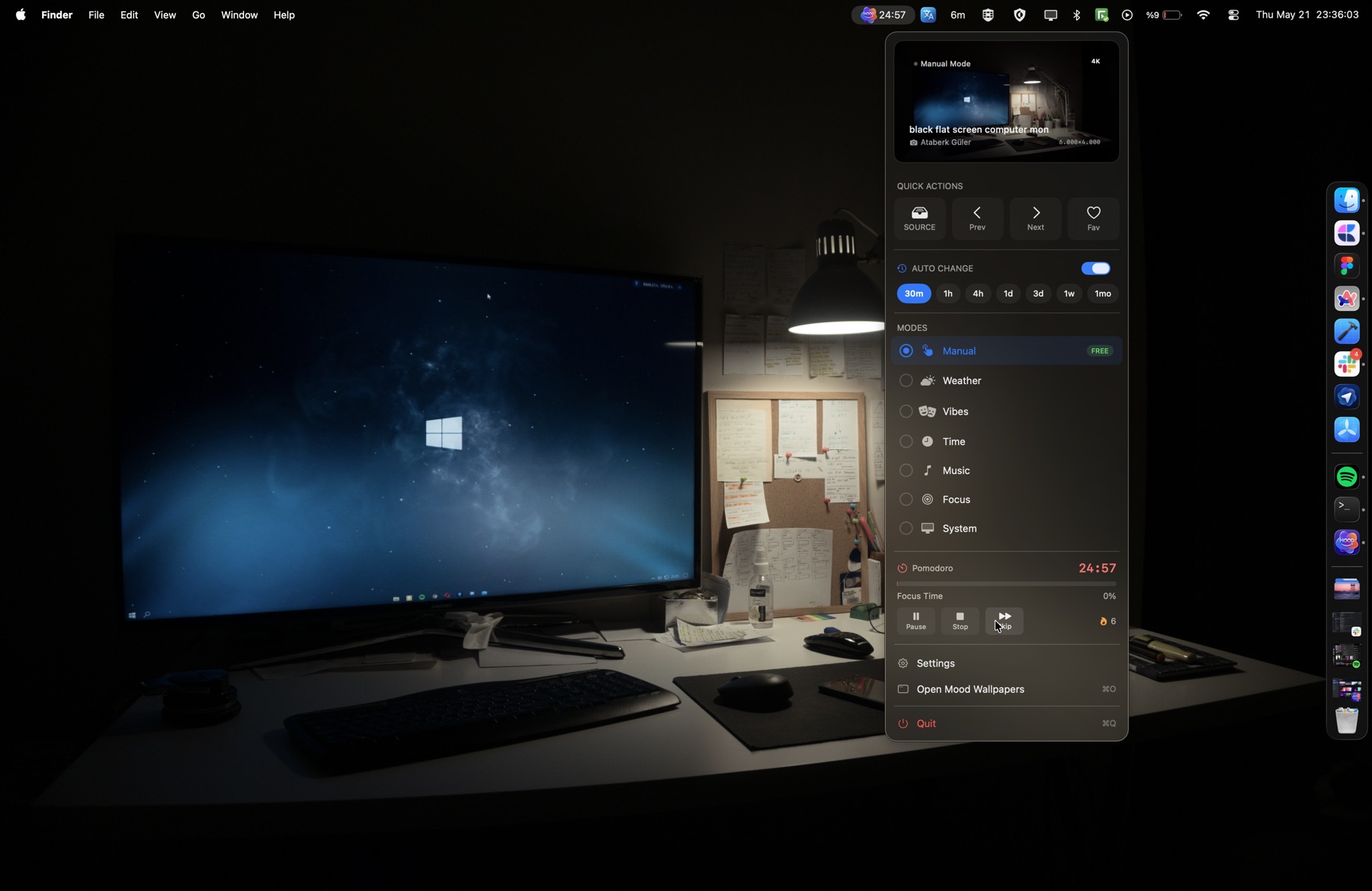The image size is (1372, 891).
Task: Open Spotify from the Dock
Action: (x=1347, y=477)
